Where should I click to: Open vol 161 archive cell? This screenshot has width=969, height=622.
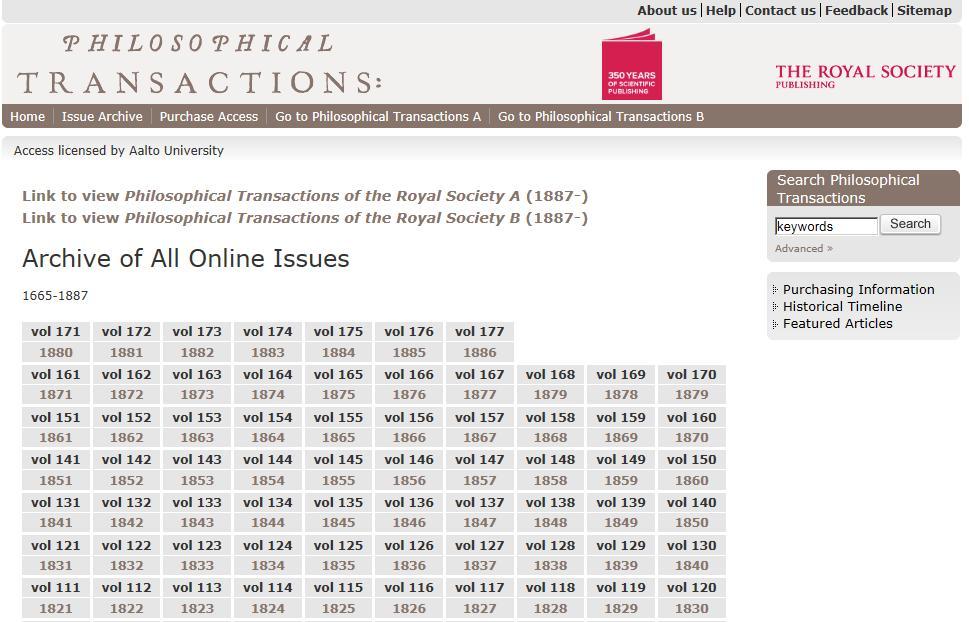(56, 375)
